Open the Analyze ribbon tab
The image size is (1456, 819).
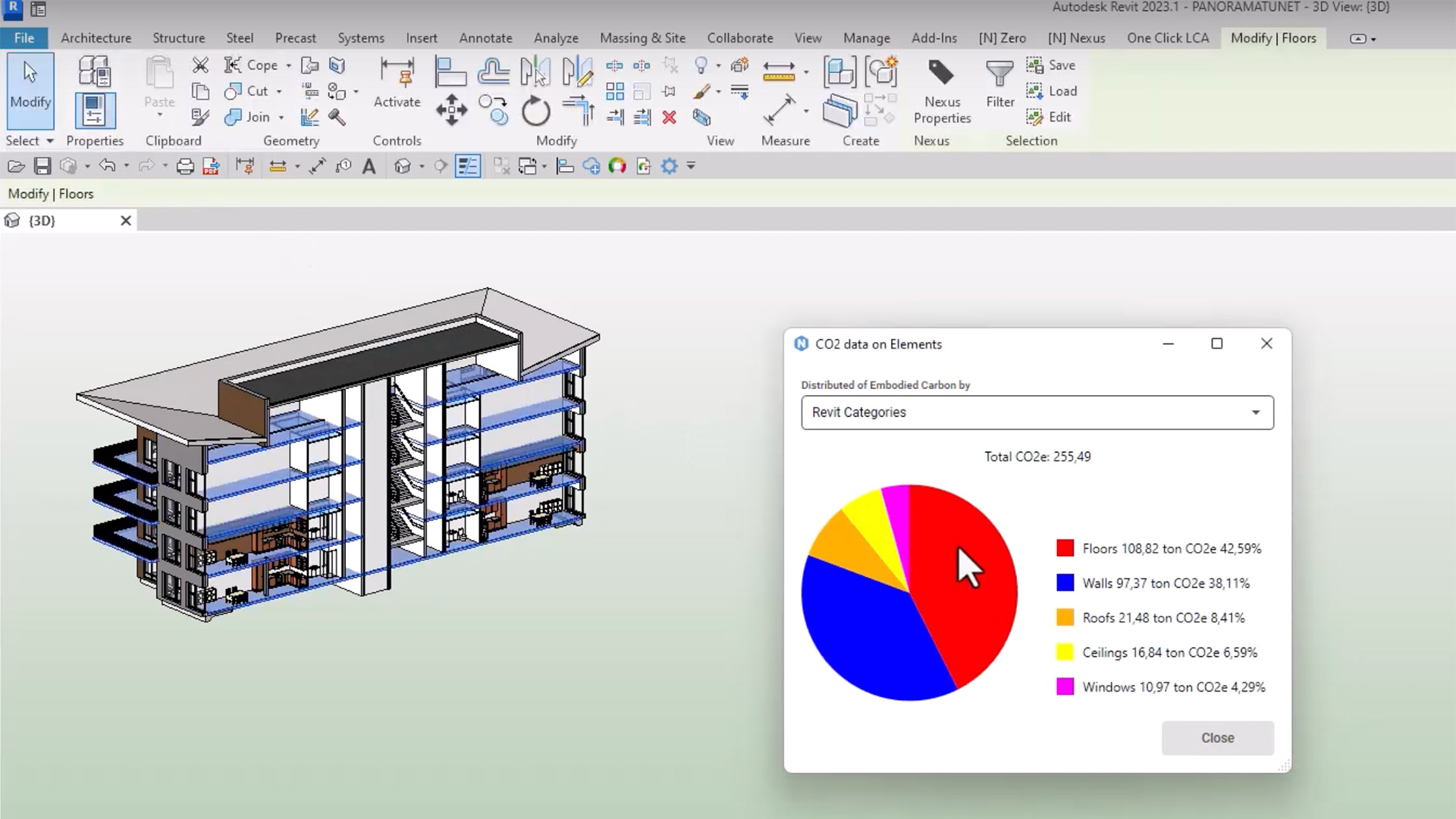(x=556, y=38)
